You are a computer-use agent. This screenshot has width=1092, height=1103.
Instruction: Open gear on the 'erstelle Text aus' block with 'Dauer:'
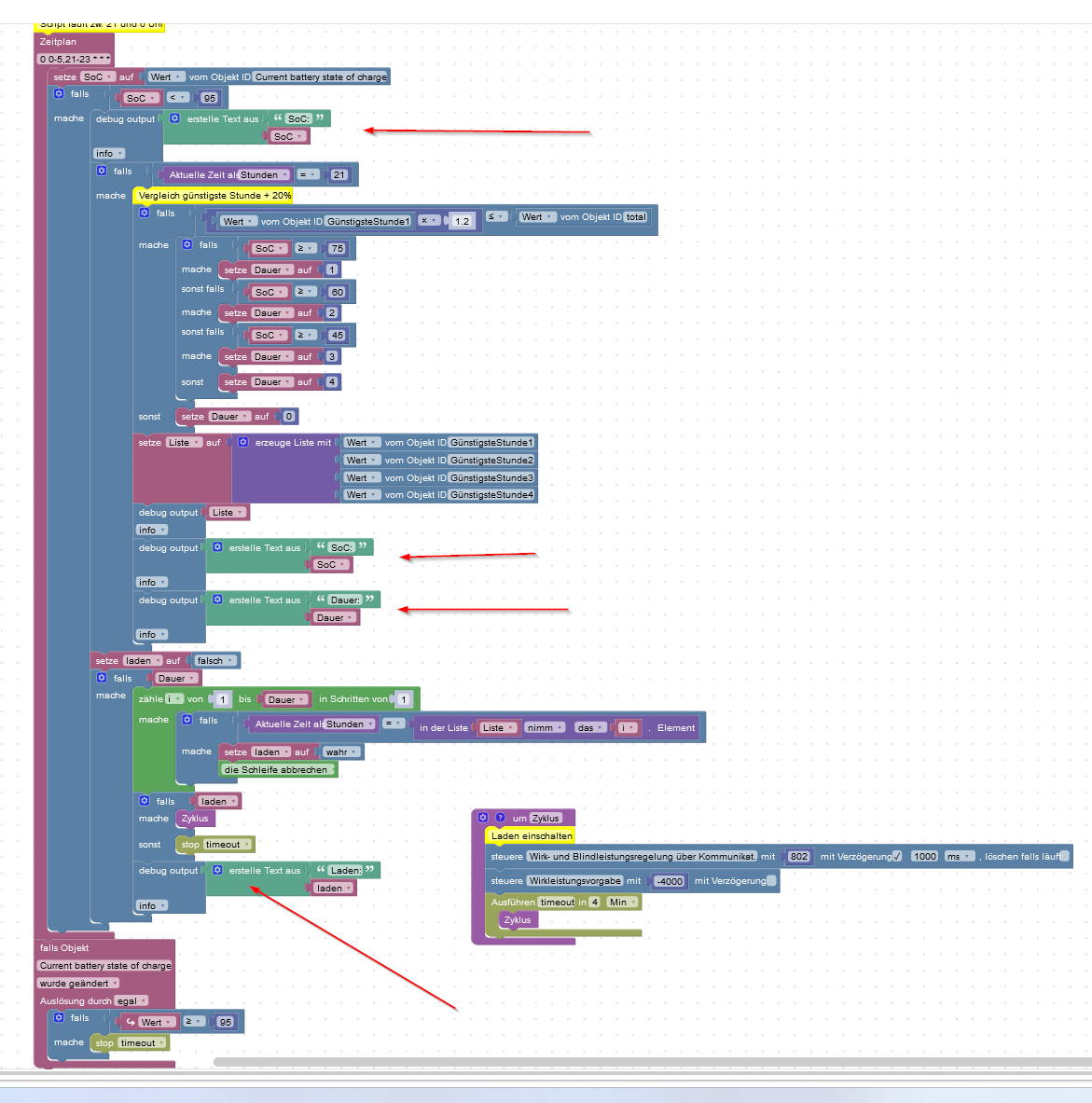point(218,600)
